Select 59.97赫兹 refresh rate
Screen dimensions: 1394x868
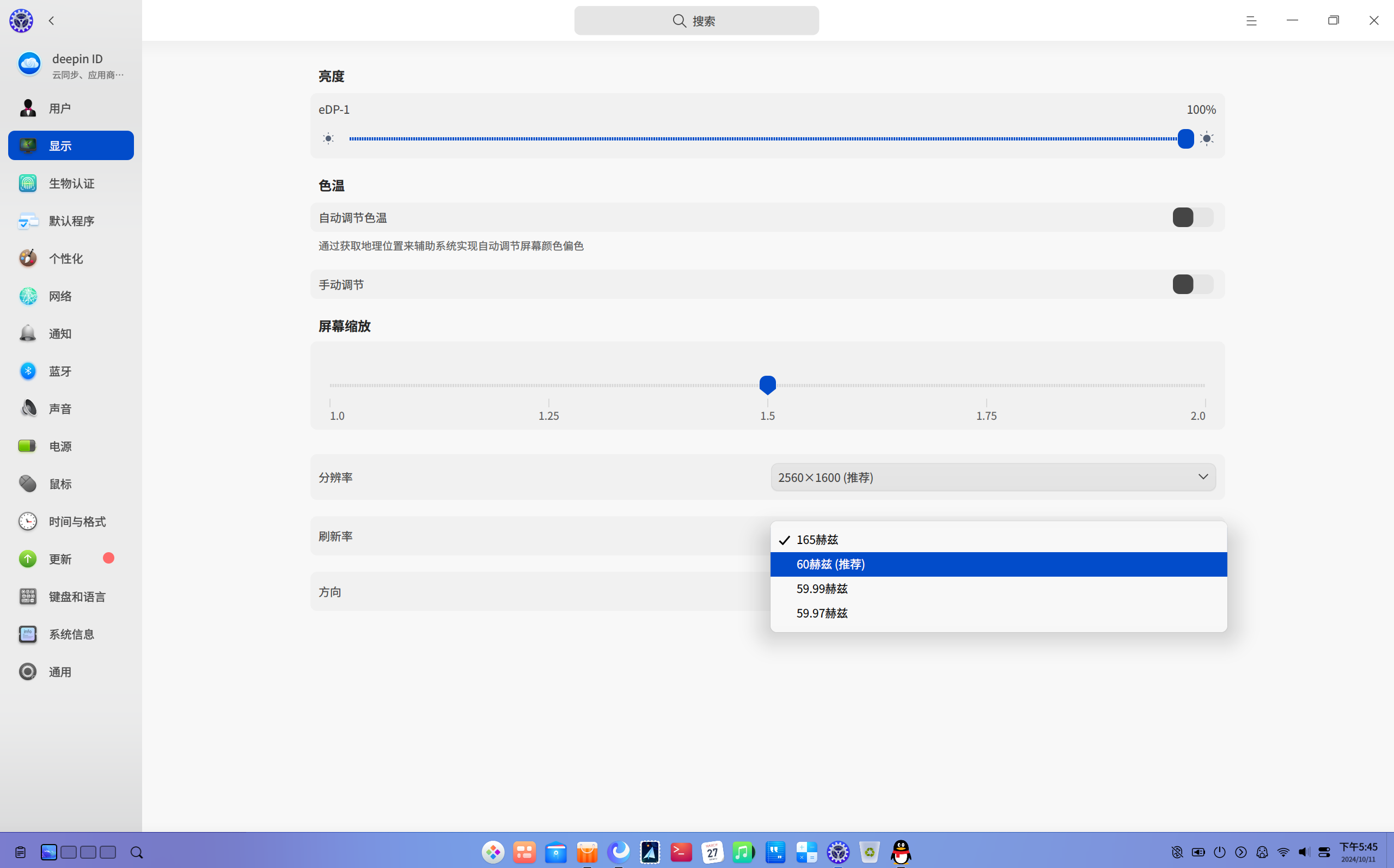pos(998,613)
